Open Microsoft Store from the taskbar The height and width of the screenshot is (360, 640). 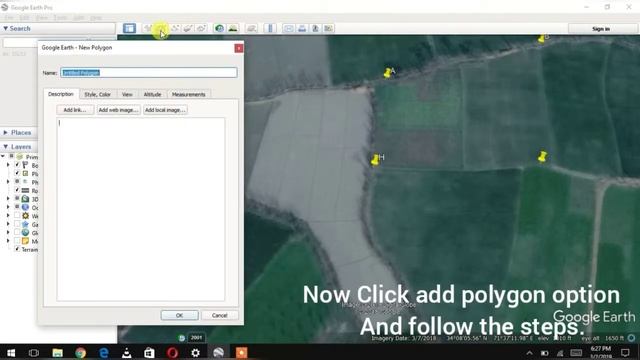[149, 353]
